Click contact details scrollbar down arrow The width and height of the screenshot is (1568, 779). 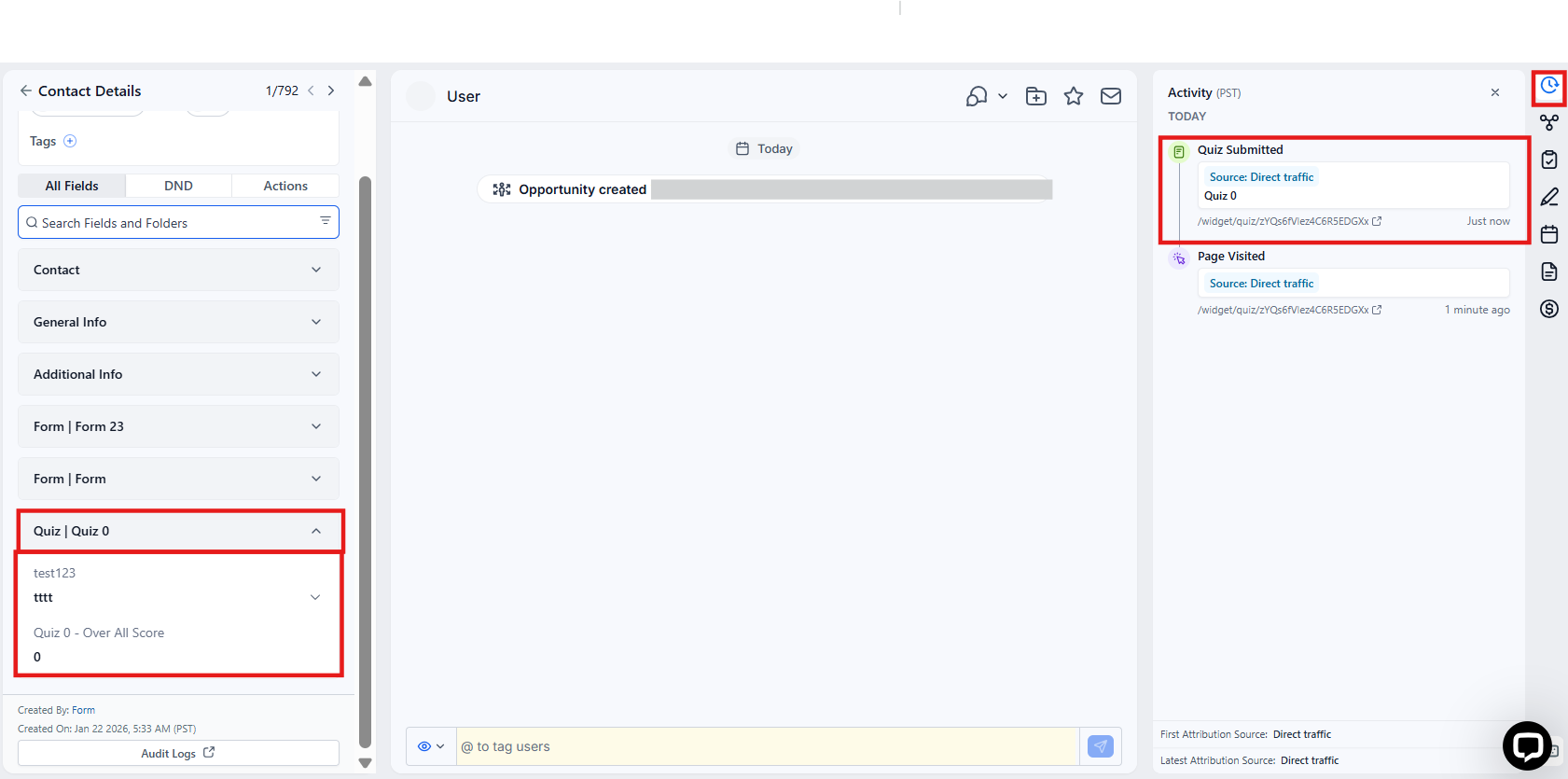[x=366, y=762]
